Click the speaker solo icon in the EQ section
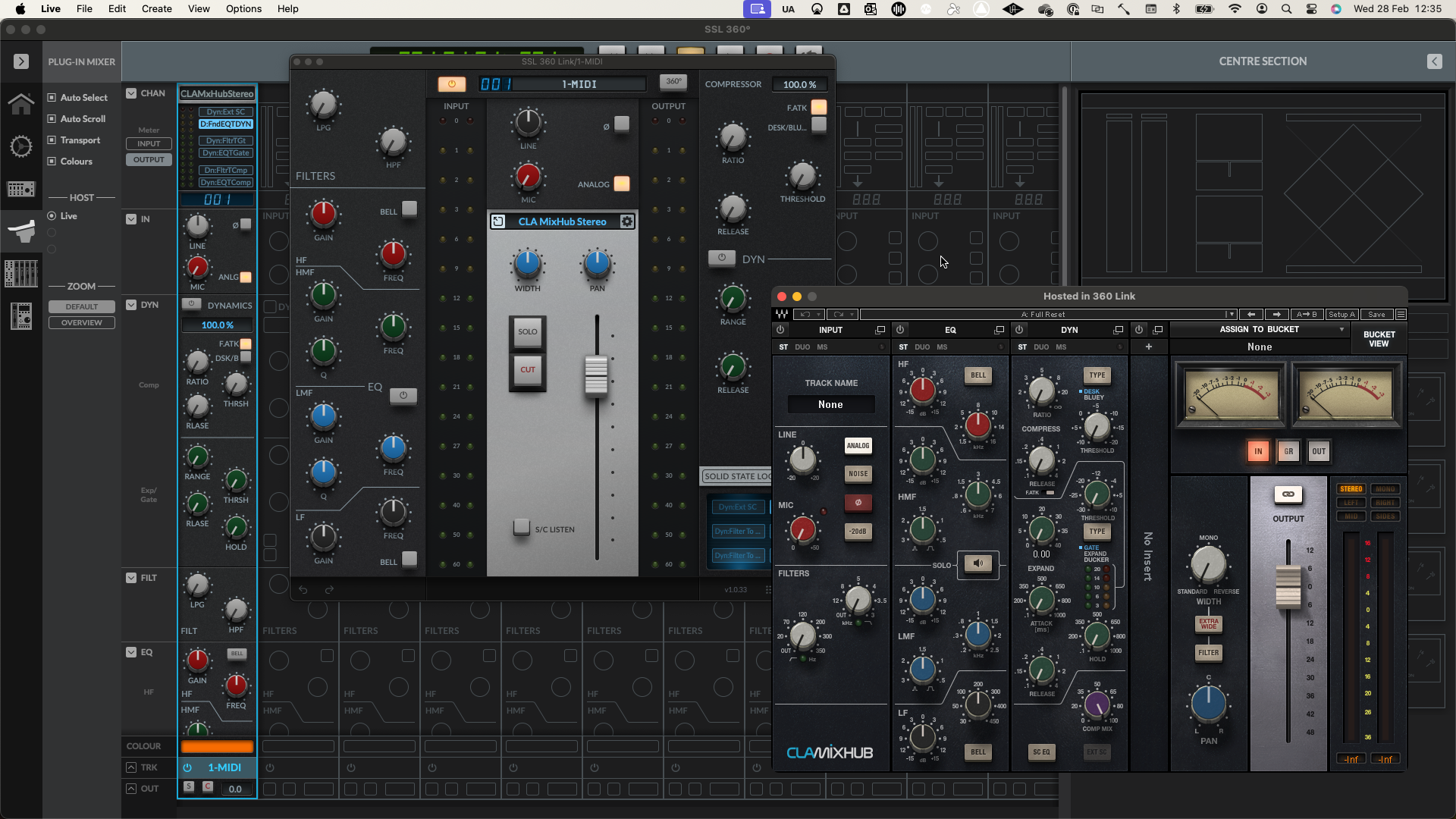This screenshot has height=819, width=1456. point(978,563)
